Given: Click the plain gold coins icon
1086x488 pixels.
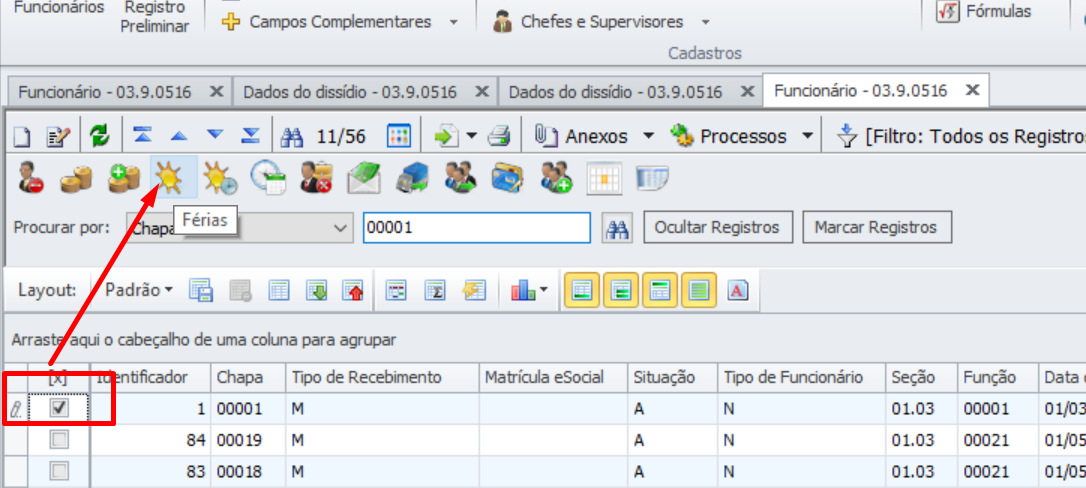Looking at the screenshot, I should click(75, 179).
